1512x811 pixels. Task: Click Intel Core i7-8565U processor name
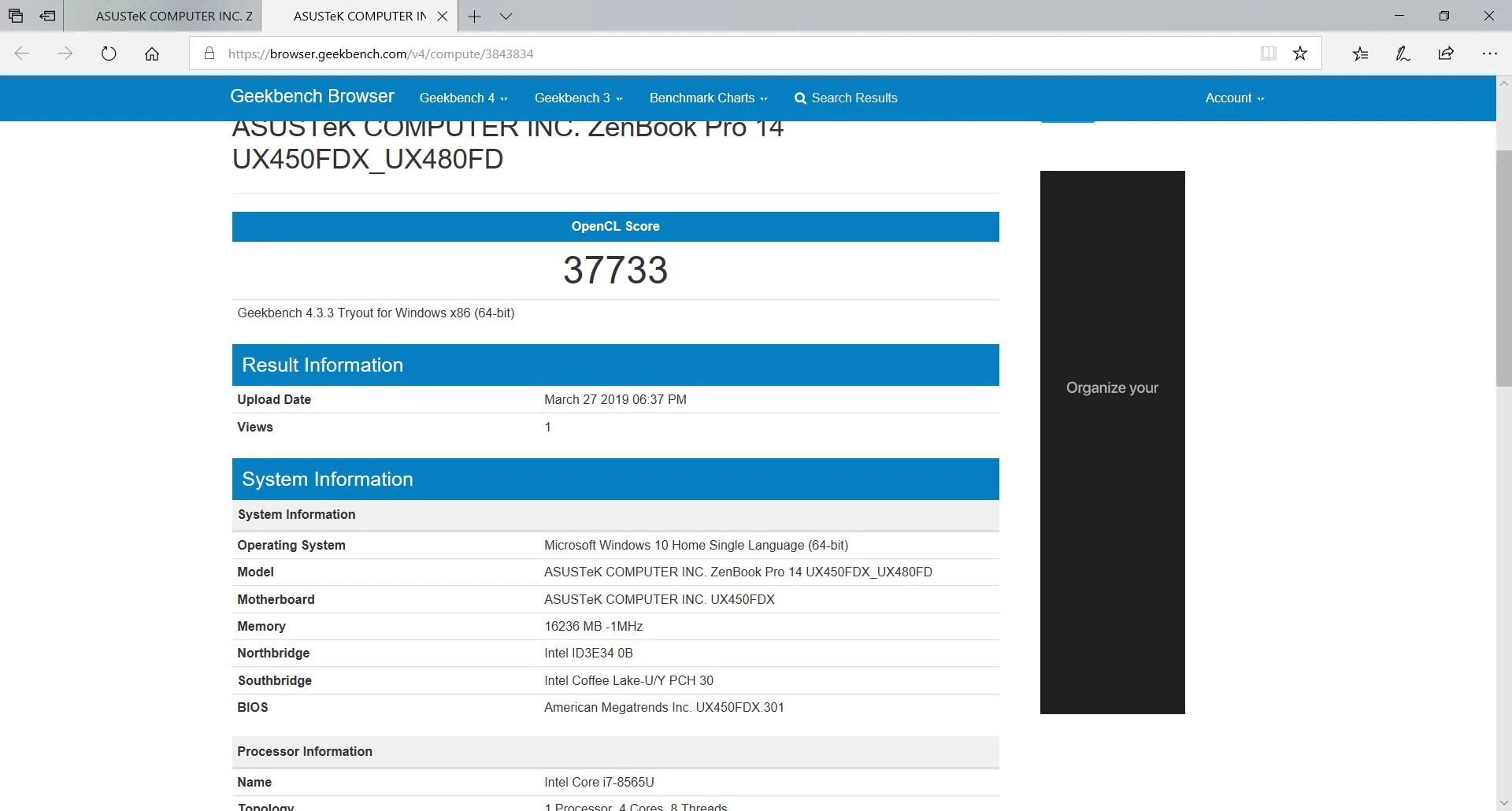click(598, 782)
